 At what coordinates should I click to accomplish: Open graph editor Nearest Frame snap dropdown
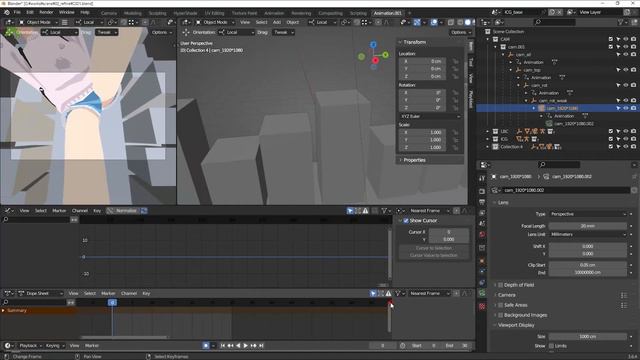point(429,211)
